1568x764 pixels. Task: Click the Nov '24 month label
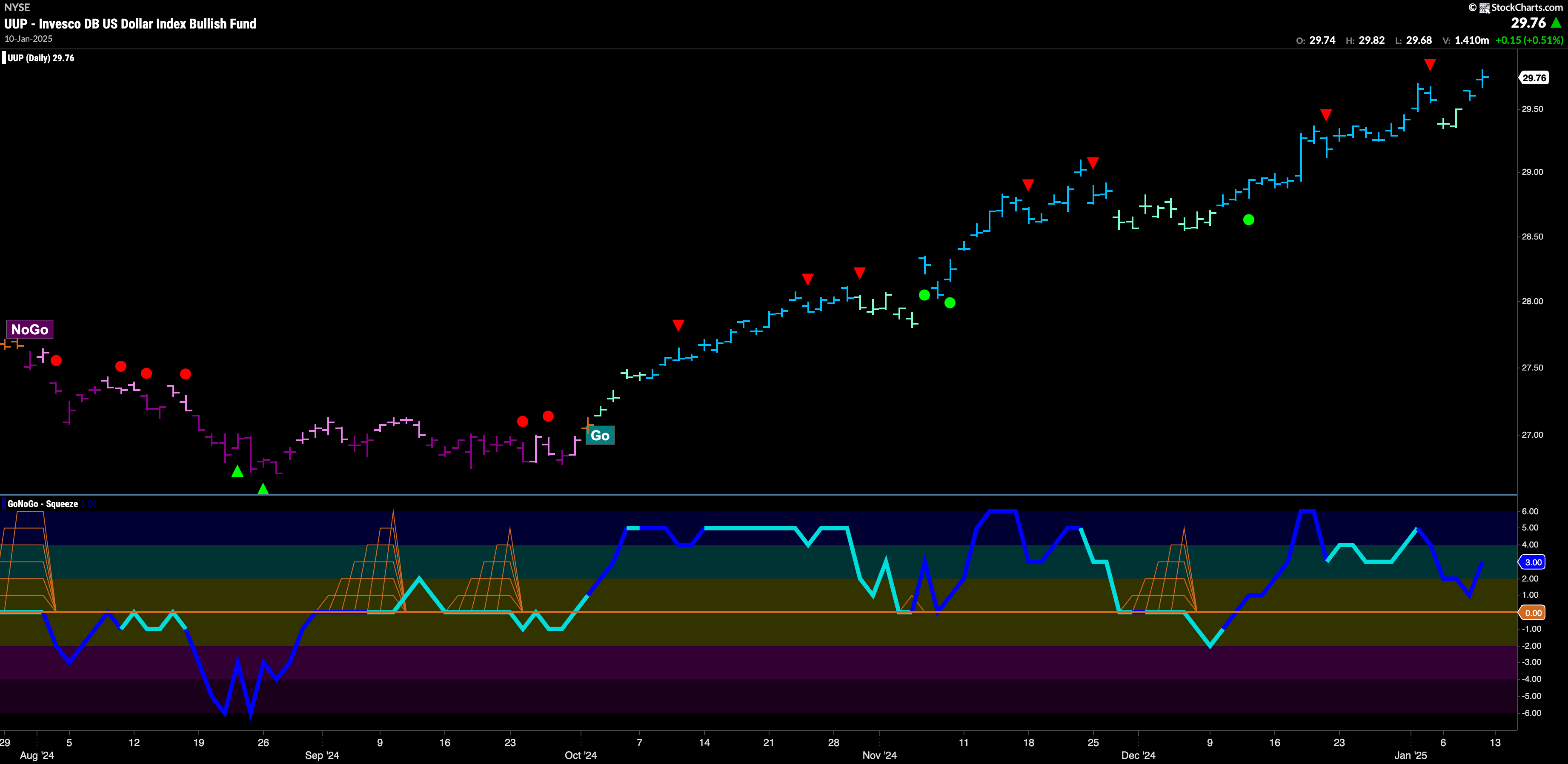click(880, 755)
